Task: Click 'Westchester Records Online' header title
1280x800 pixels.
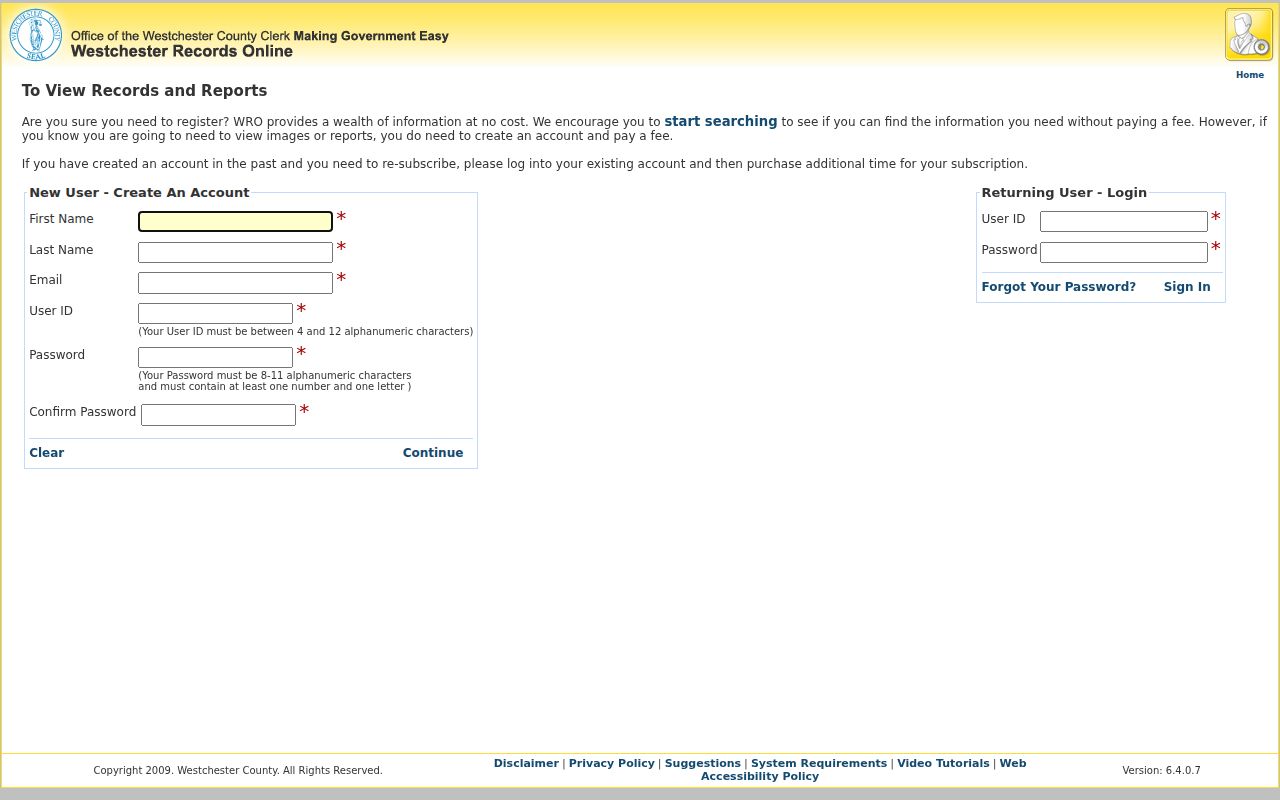Action: [x=182, y=51]
